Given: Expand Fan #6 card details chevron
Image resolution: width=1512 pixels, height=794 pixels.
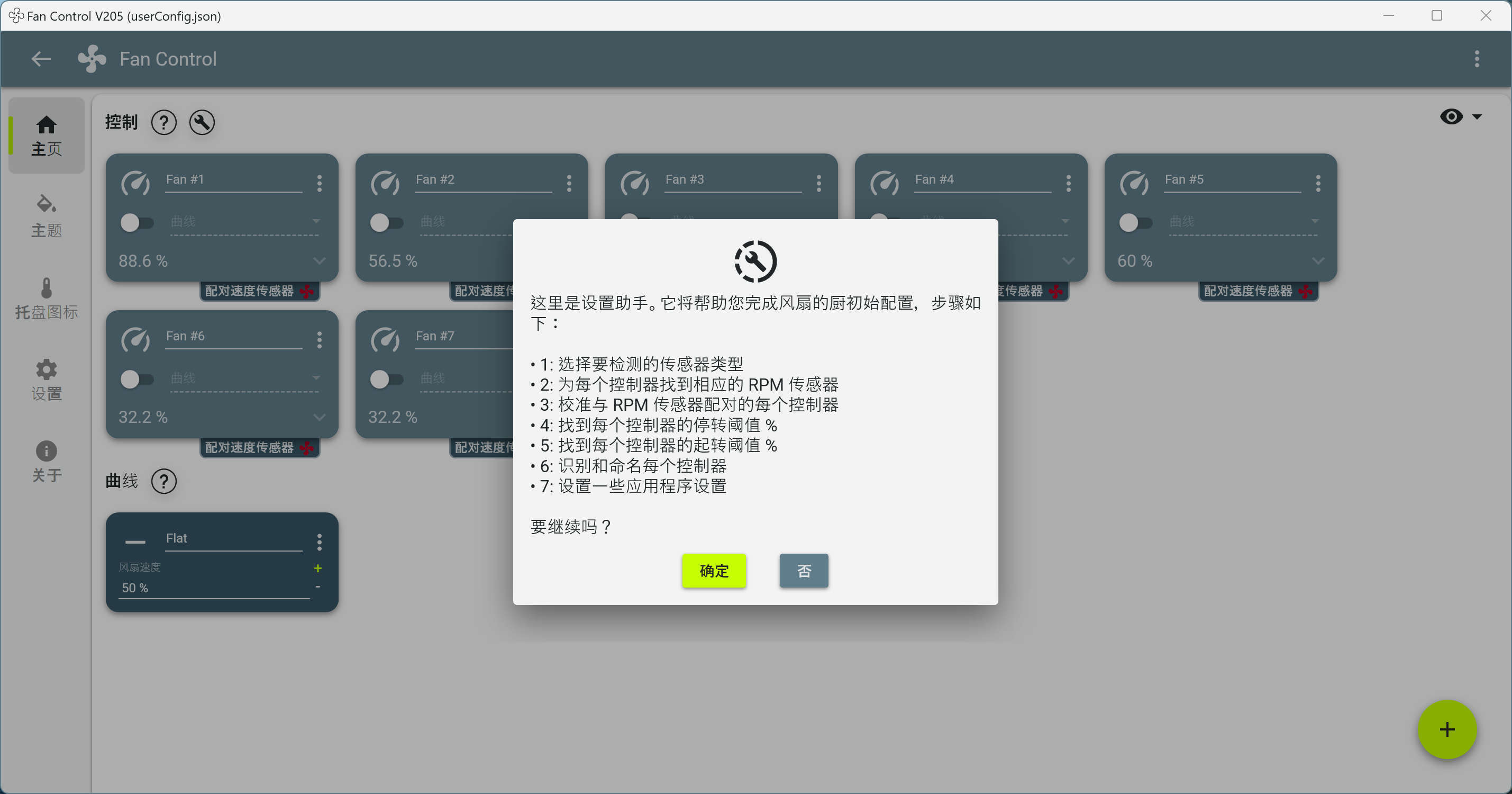Looking at the screenshot, I should pos(320,418).
